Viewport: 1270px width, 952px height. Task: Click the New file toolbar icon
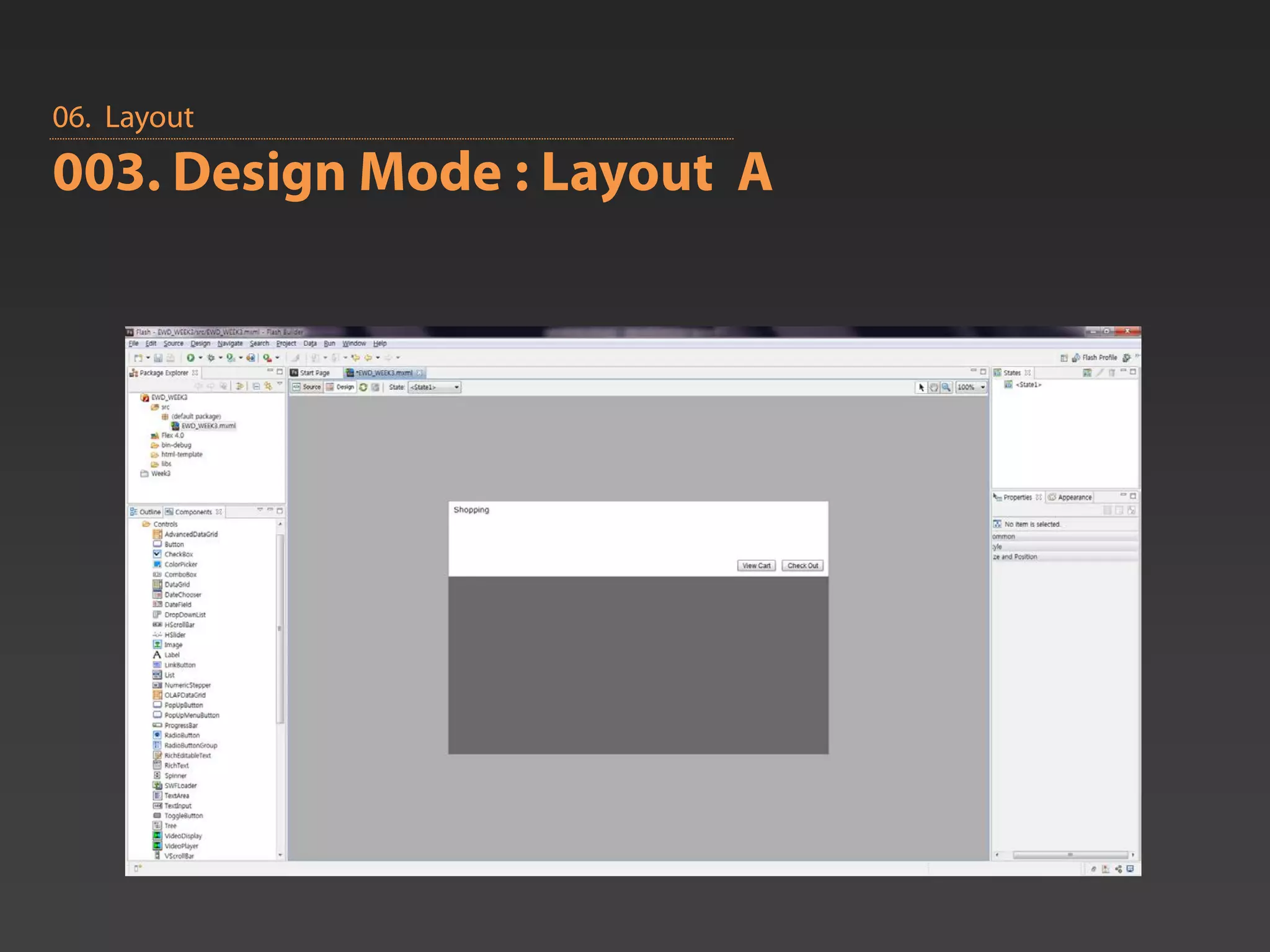pyautogui.click(x=138, y=358)
